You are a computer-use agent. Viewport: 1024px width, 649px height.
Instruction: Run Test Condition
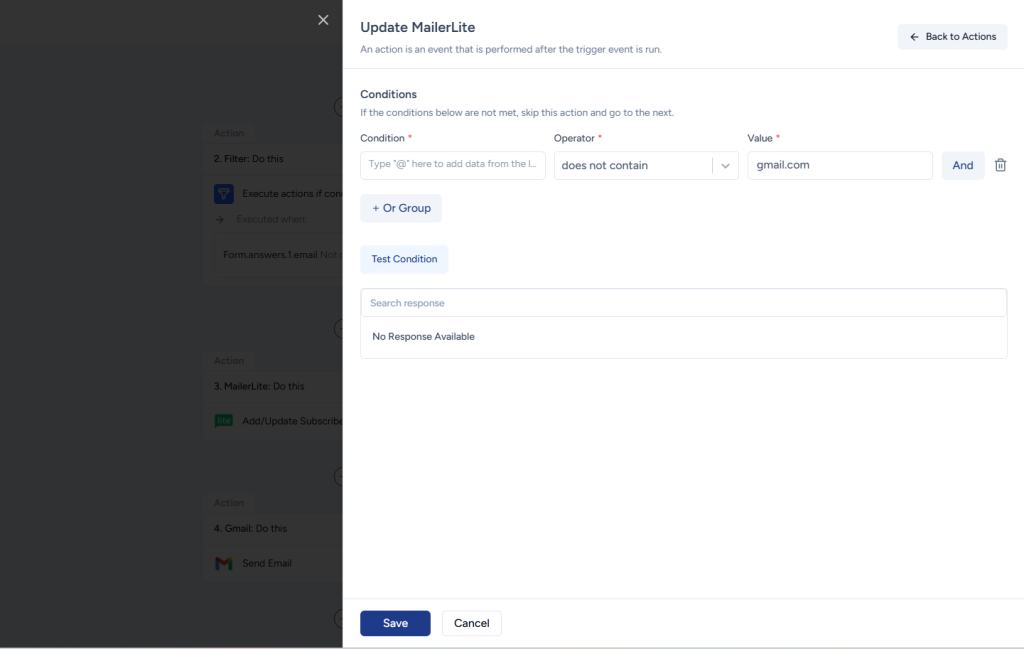[404, 259]
